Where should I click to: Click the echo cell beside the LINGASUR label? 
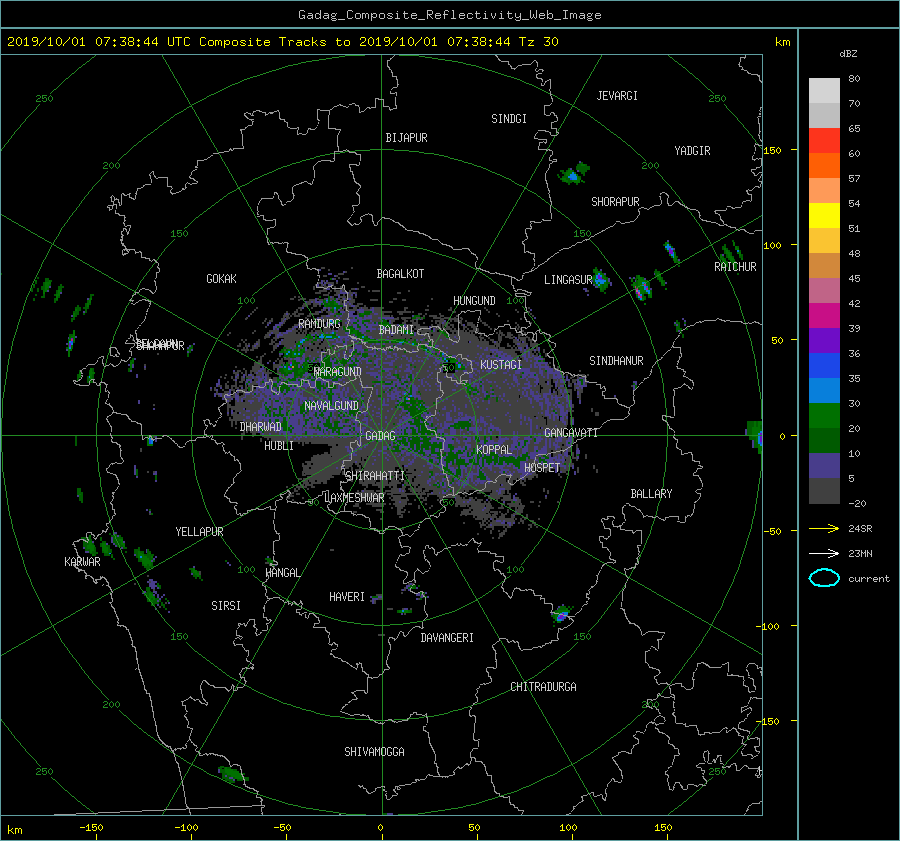[x=600, y=280]
